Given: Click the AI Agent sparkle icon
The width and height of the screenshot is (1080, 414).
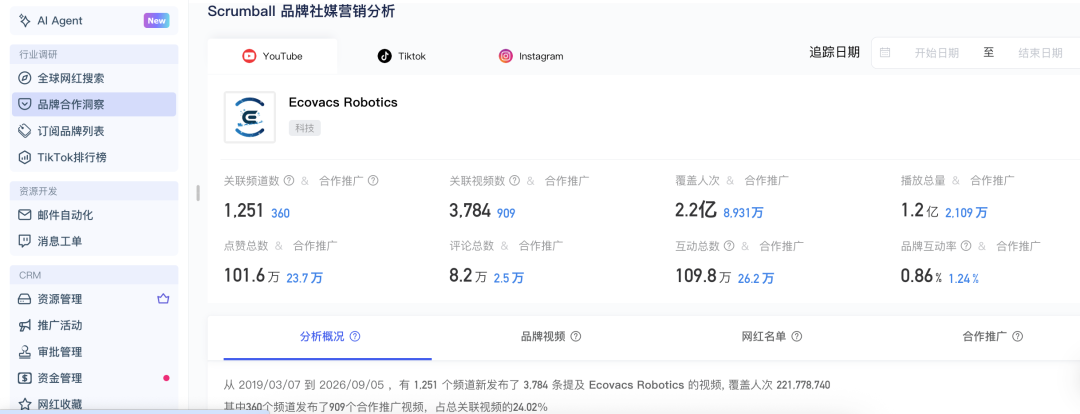Looking at the screenshot, I should (x=25, y=21).
